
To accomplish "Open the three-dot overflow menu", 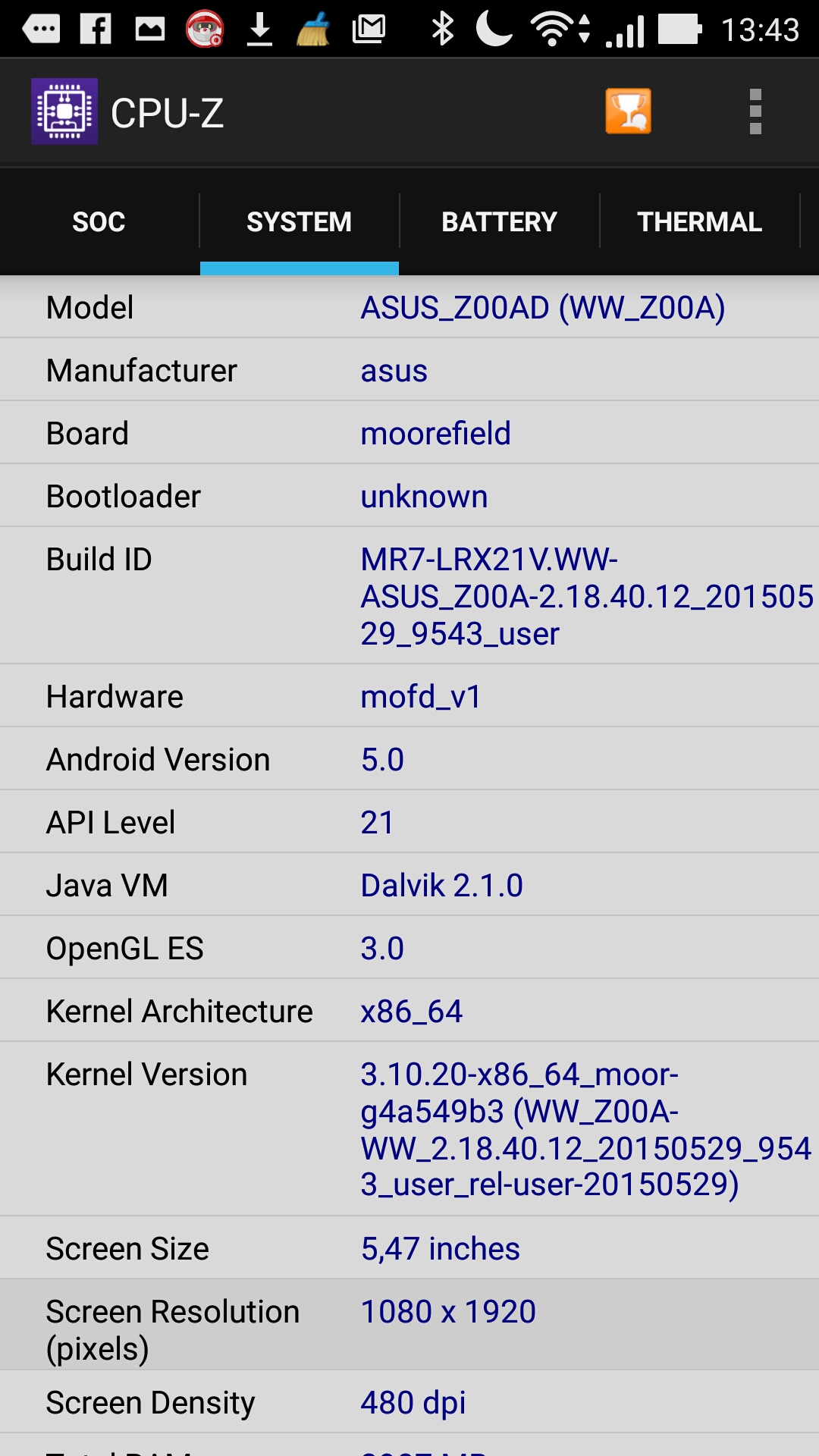I will [x=755, y=112].
